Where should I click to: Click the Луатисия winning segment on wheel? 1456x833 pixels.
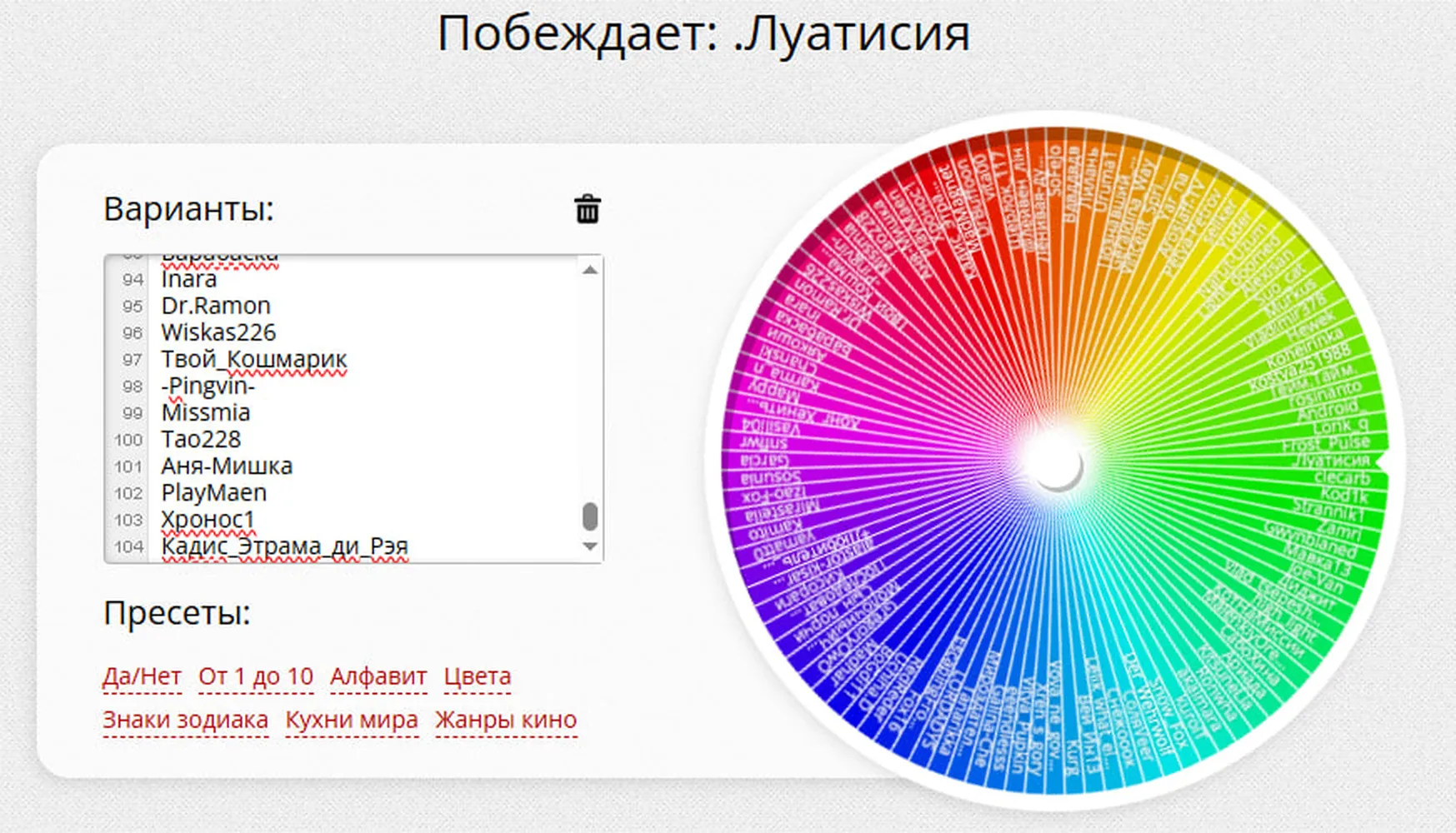(x=1331, y=461)
